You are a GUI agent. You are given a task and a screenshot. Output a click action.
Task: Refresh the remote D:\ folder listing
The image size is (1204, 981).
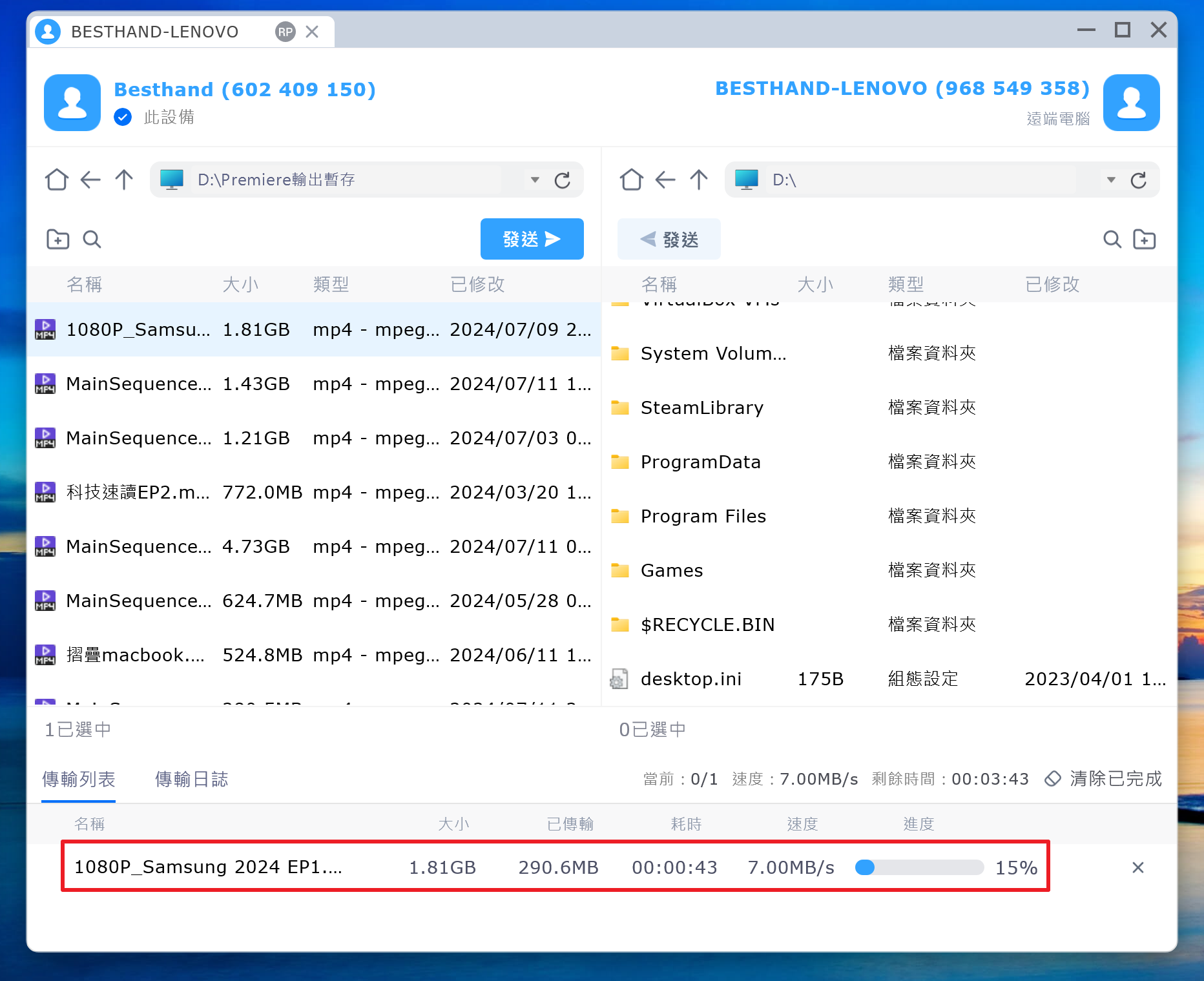click(x=1138, y=180)
